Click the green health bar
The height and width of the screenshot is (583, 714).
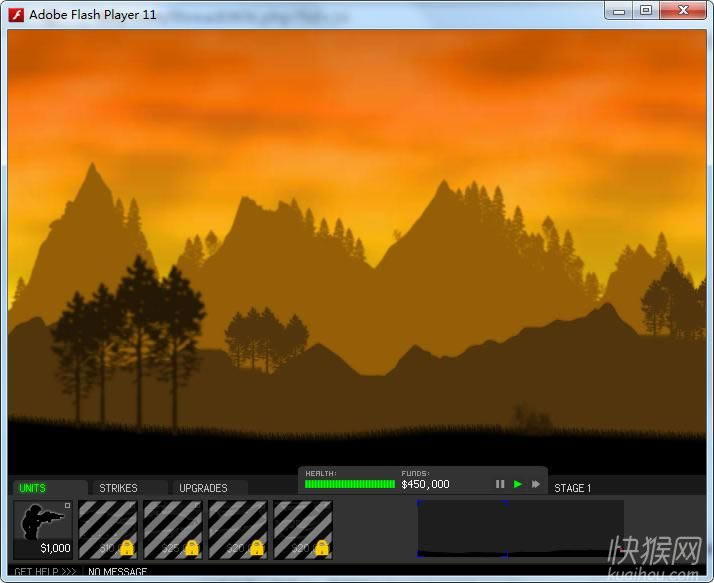coord(350,485)
